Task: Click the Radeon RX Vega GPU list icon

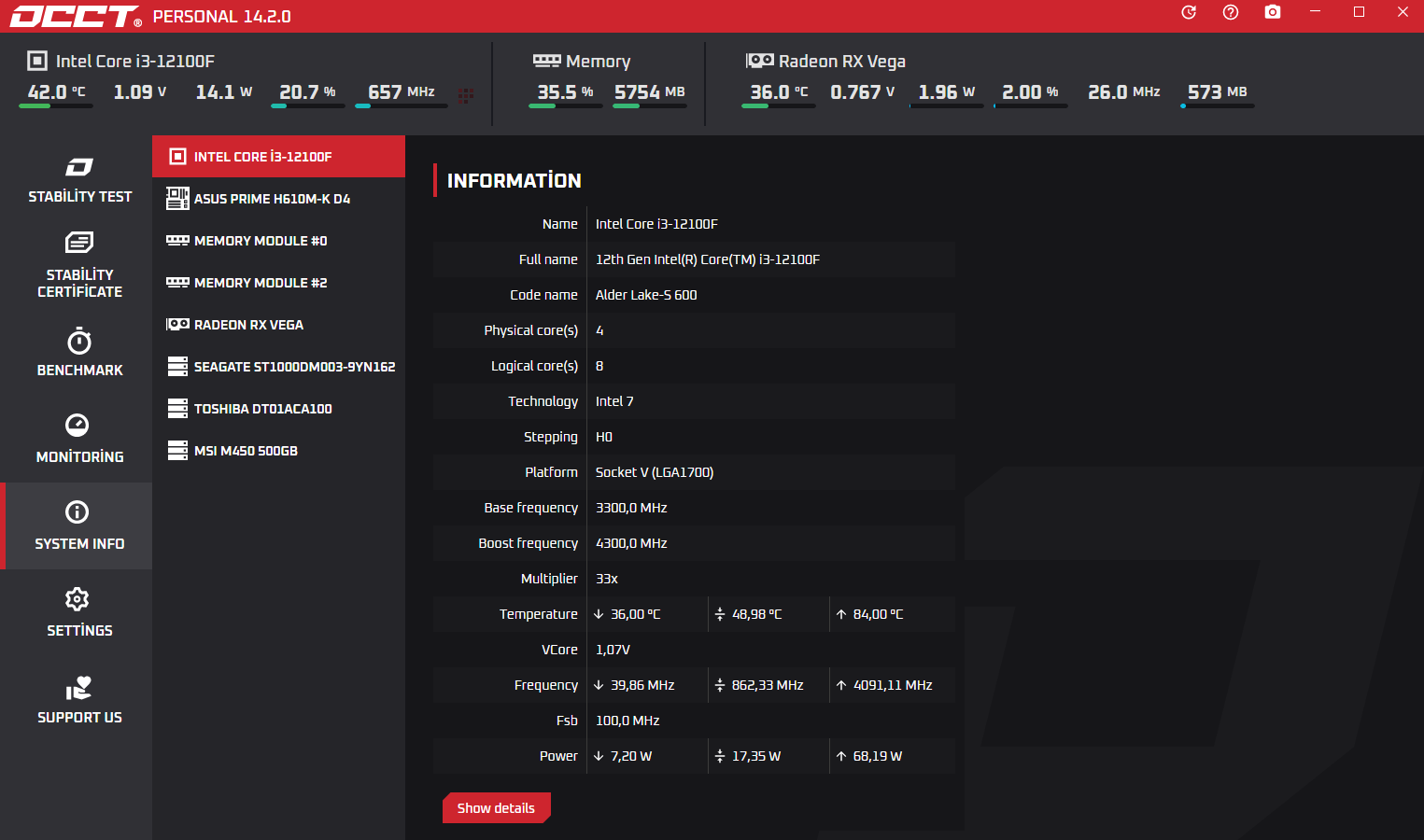Action: point(177,324)
